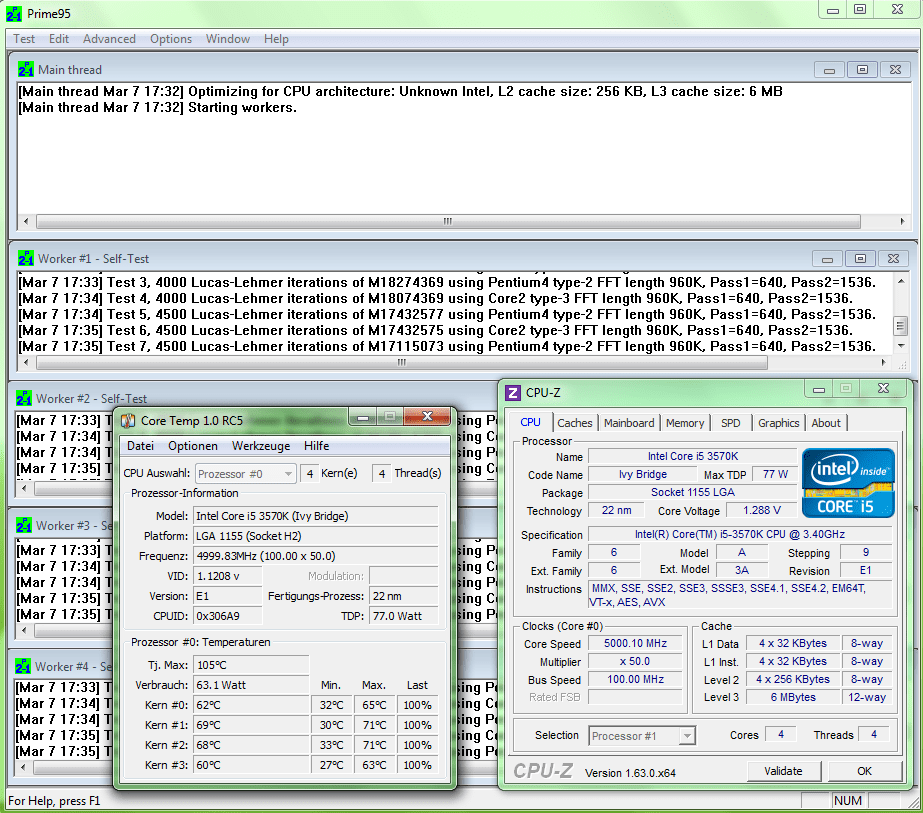The width and height of the screenshot is (923, 813).
Task: Click the Intel Core i5 logo badge
Action: point(848,483)
